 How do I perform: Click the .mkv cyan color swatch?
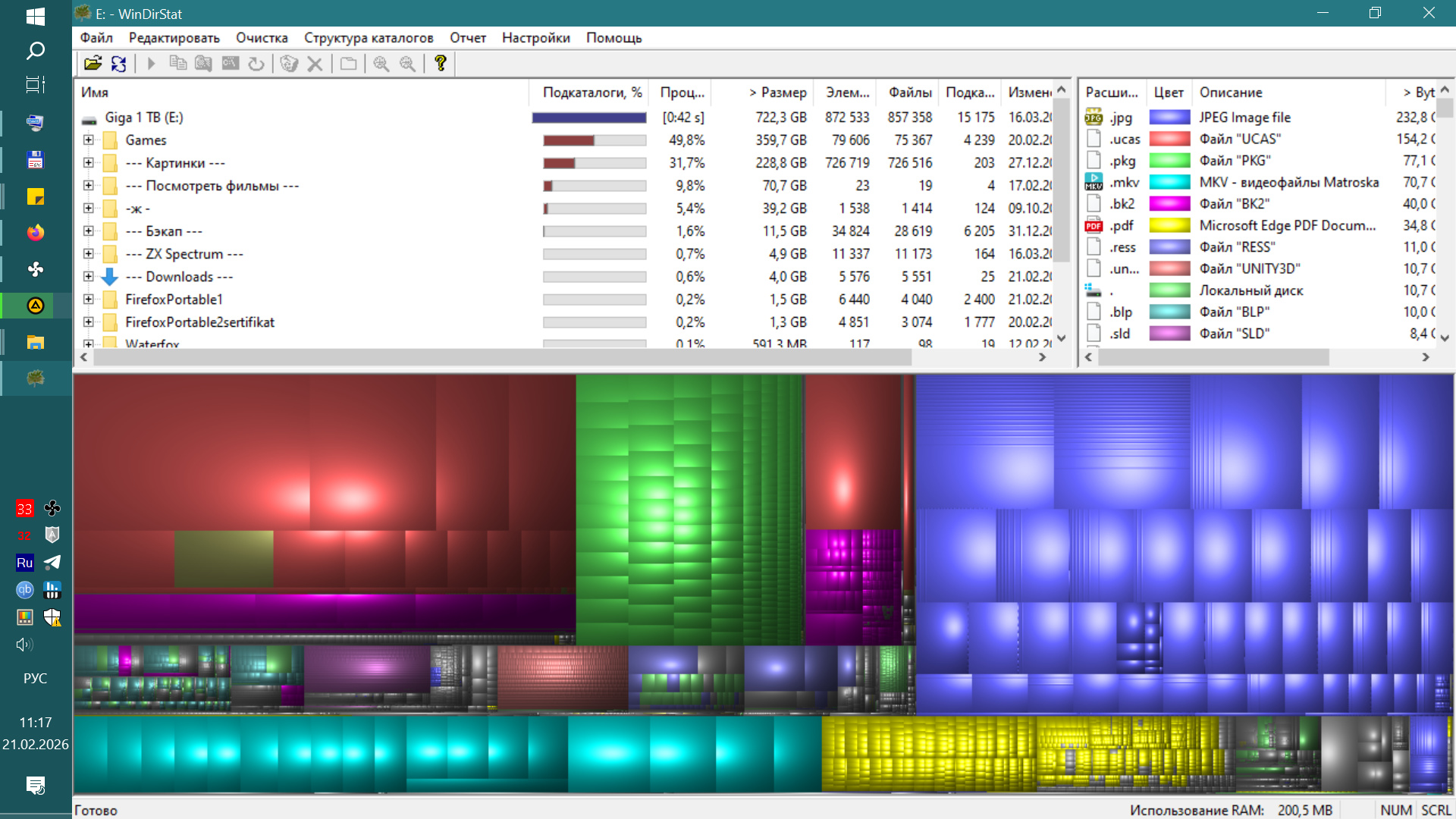pos(1169,182)
